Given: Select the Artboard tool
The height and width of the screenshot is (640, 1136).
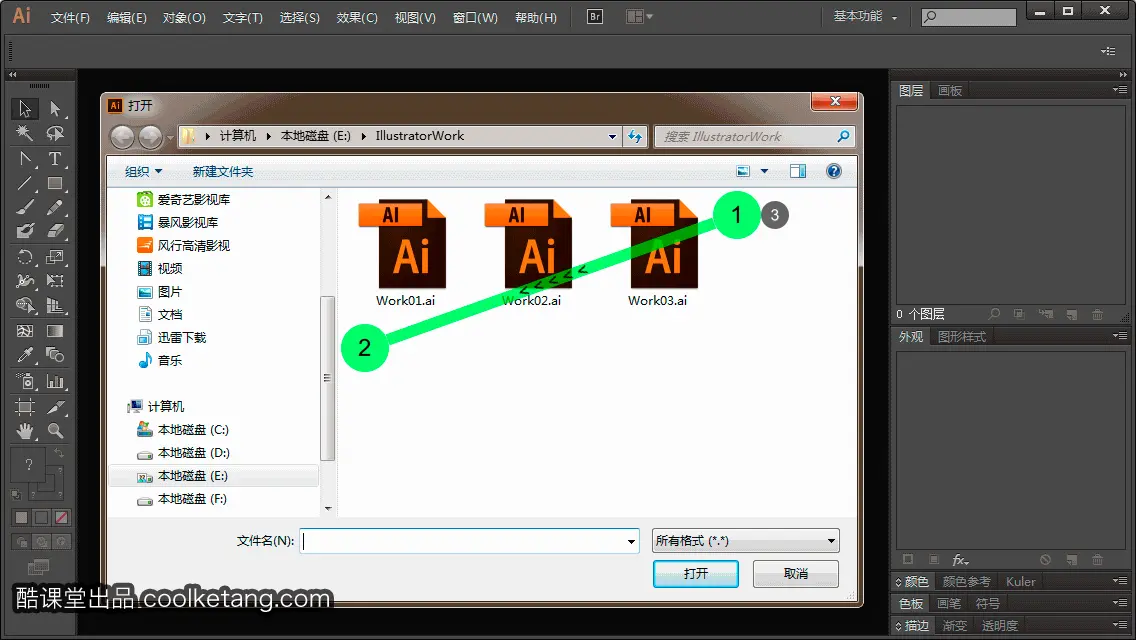Looking at the screenshot, I should [25, 407].
